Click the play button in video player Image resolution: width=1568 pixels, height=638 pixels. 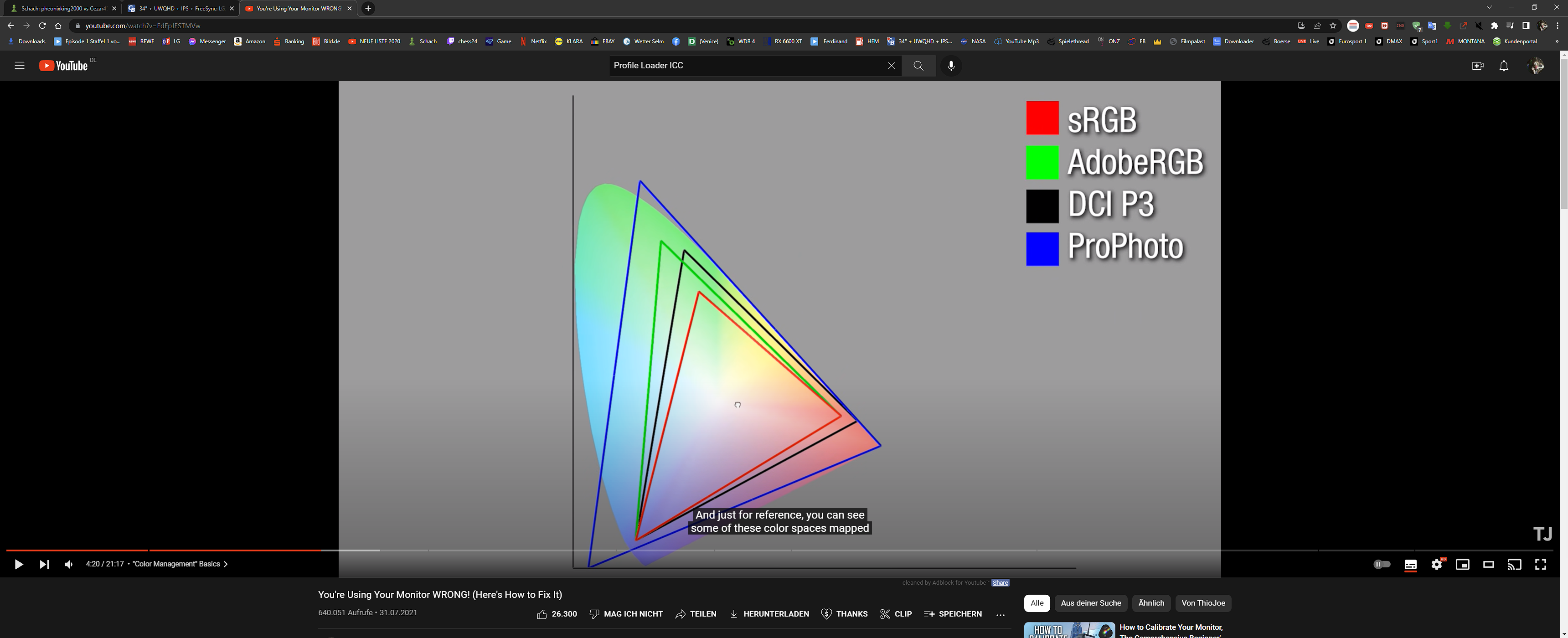click(x=18, y=564)
